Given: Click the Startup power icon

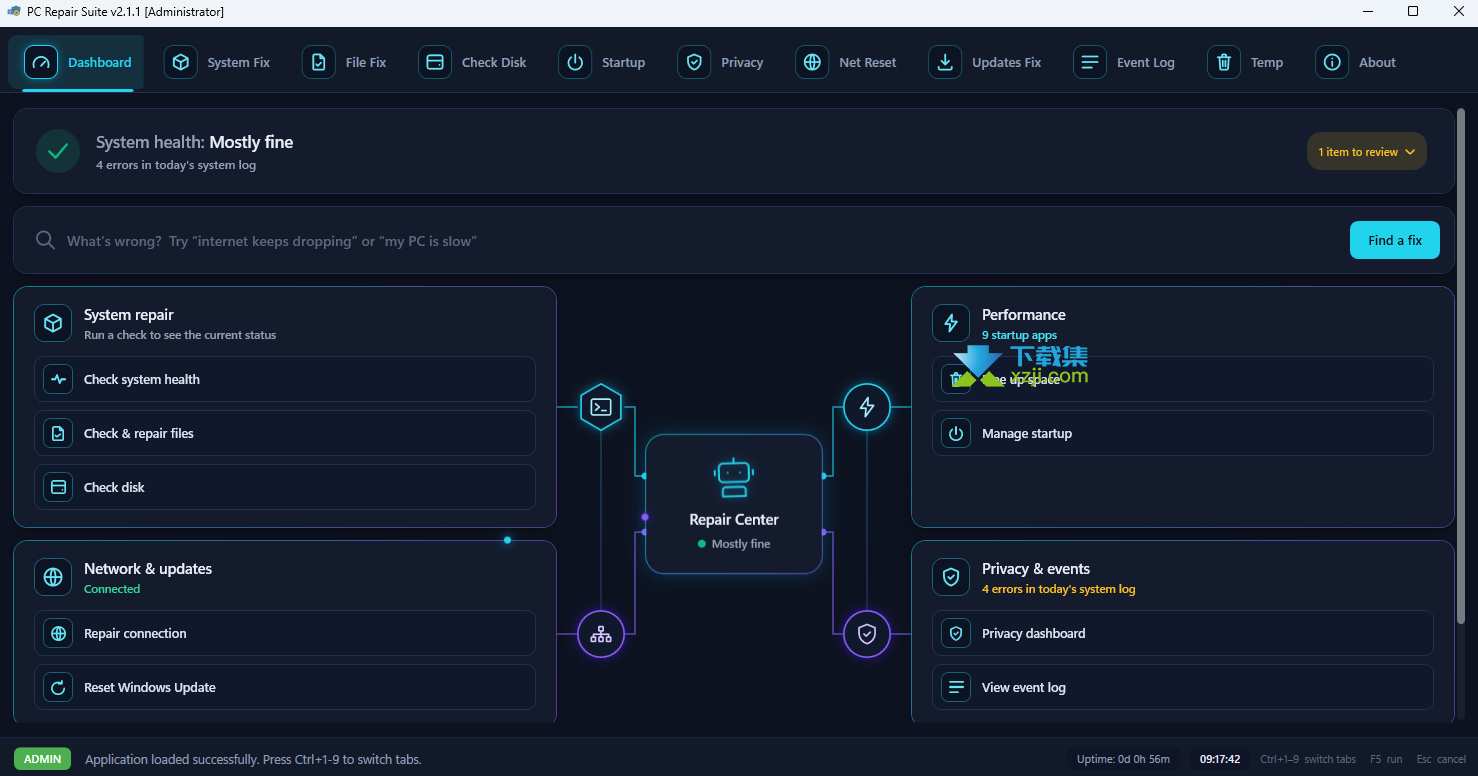Looking at the screenshot, I should [x=574, y=62].
